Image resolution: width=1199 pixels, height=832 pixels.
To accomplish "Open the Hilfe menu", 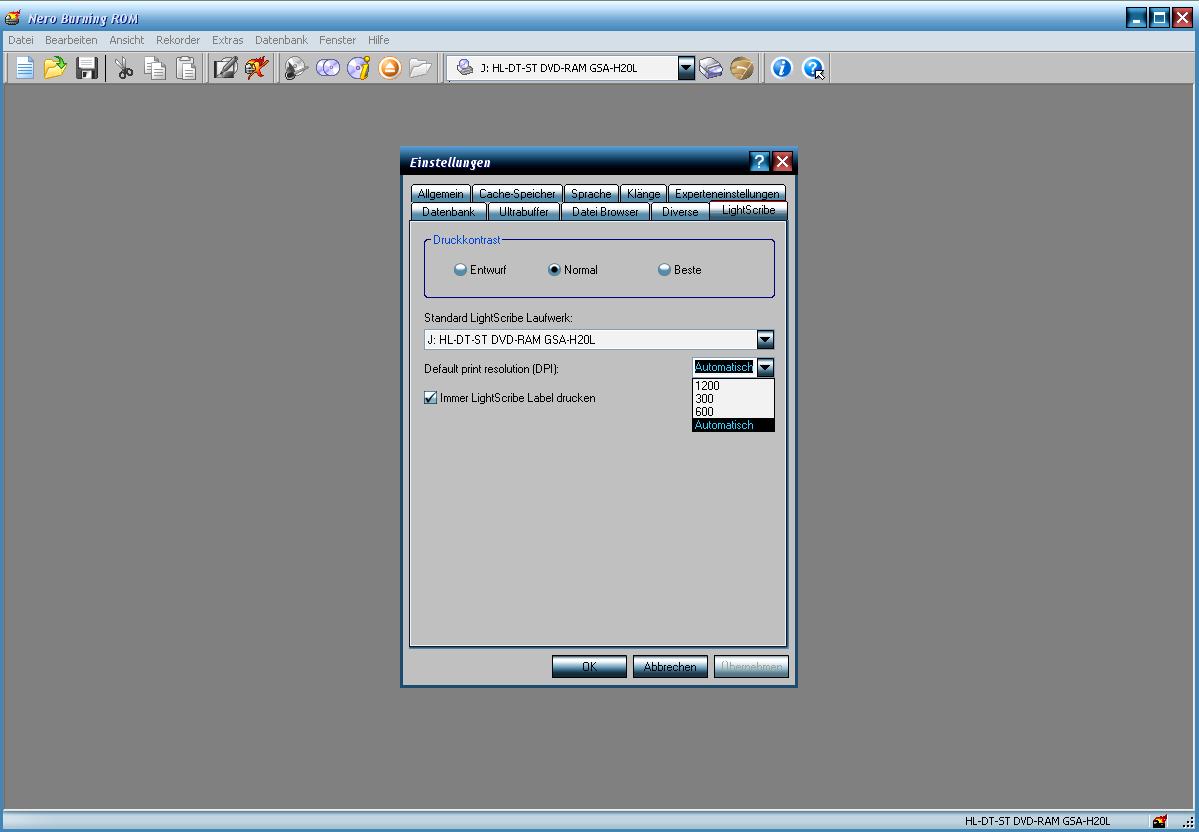I will [x=379, y=40].
